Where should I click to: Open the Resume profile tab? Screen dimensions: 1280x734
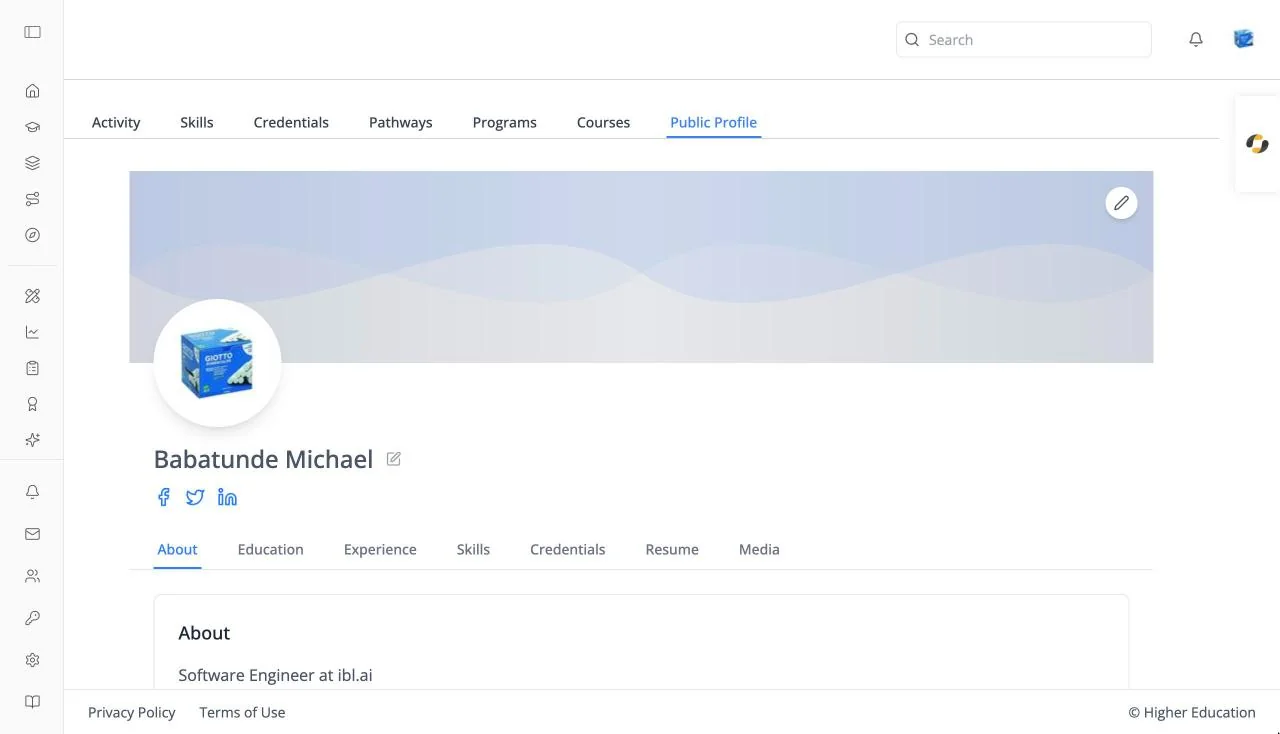tap(672, 549)
